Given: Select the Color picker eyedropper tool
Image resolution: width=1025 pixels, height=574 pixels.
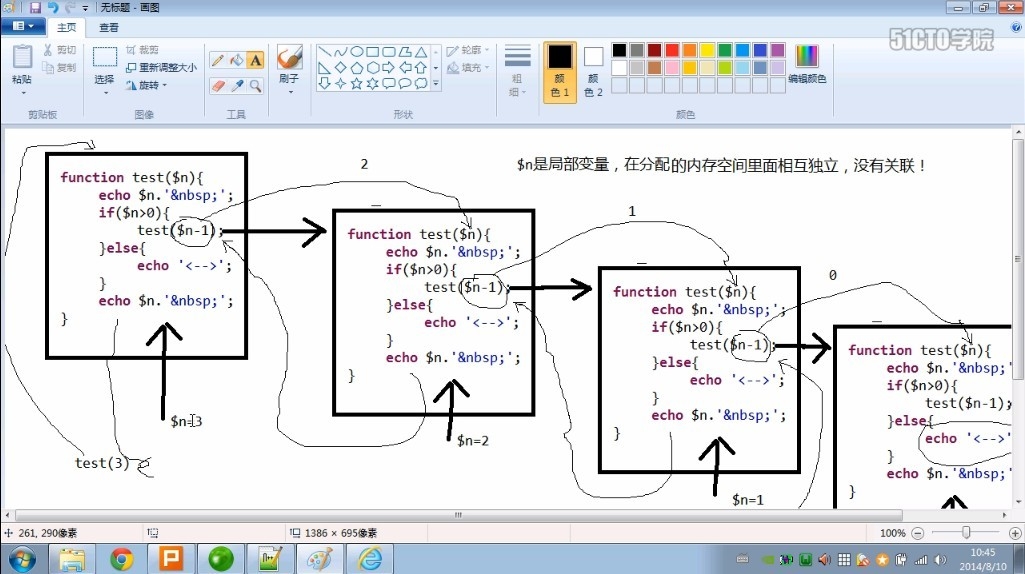Looking at the screenshot, I should [237, 86].
